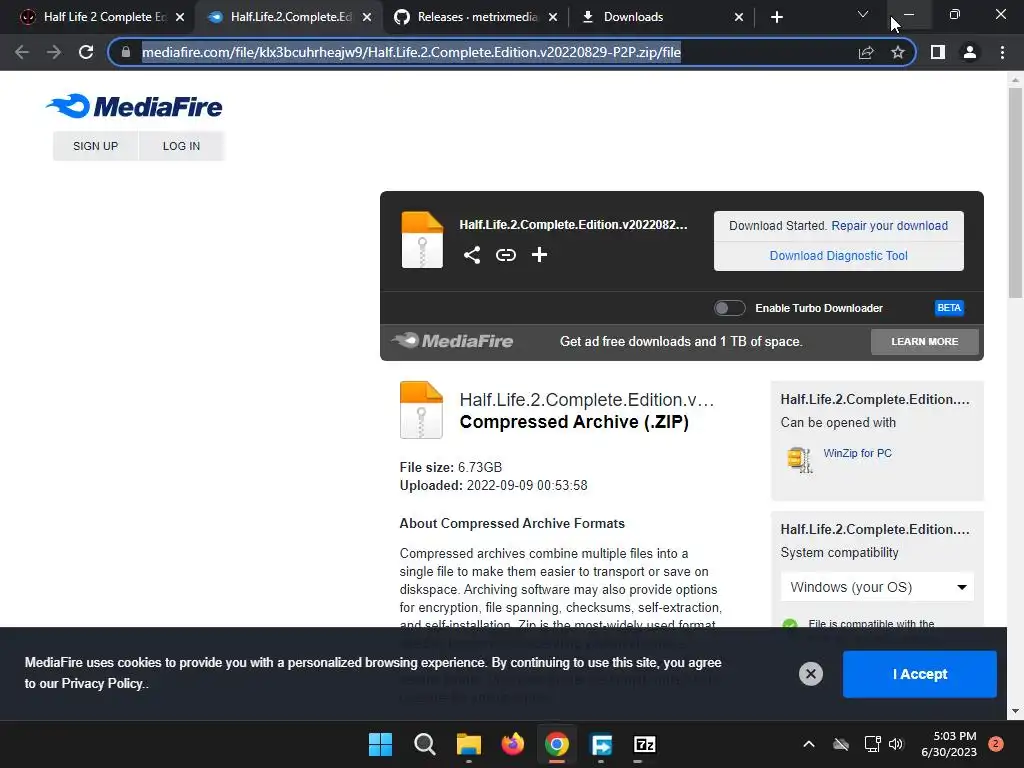Open Windows Start menu
The image size is (1024, 768).
point(380,744)
